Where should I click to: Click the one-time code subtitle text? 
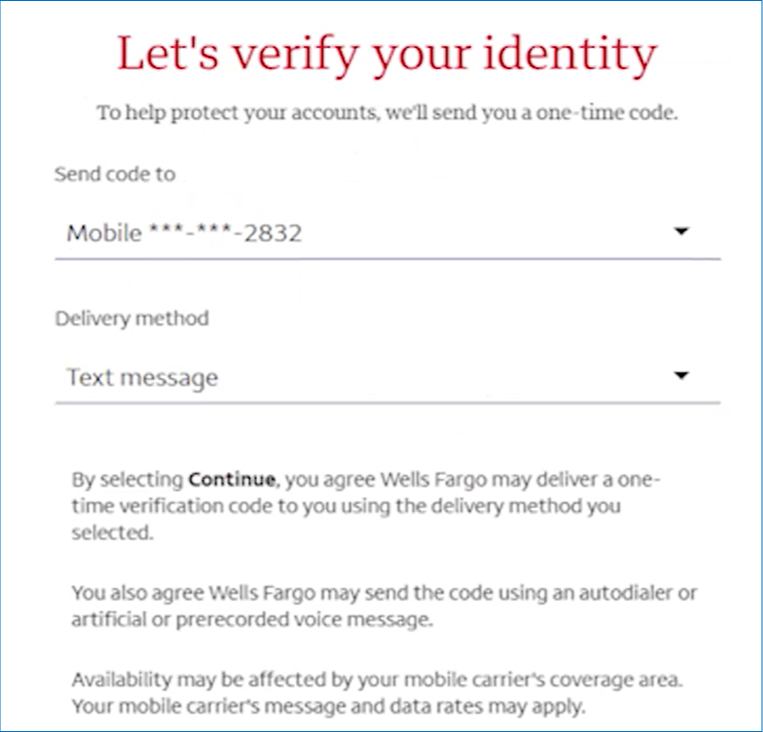[x=387, y=112]
